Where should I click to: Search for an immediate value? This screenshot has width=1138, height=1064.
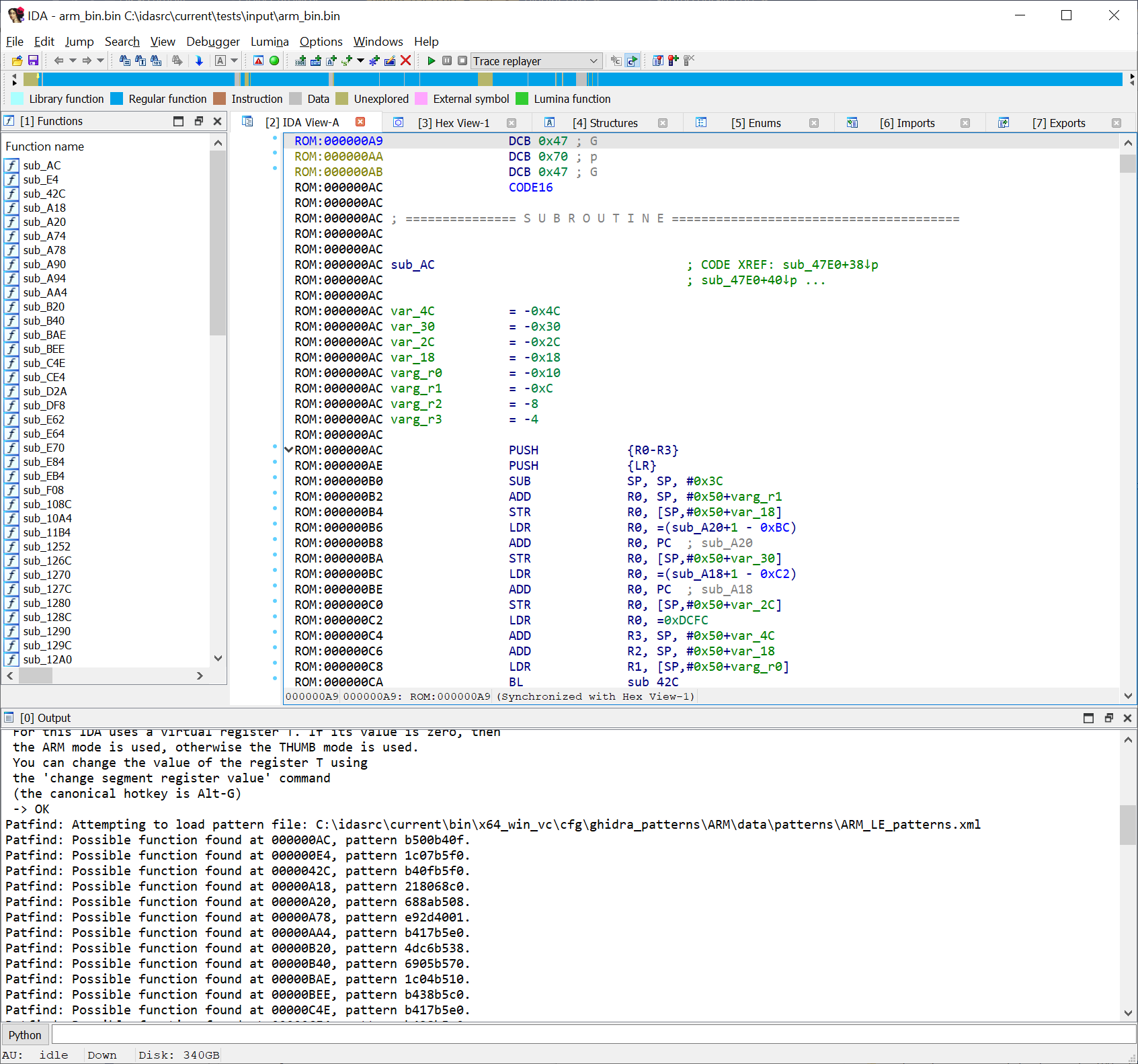coord(124,60)
